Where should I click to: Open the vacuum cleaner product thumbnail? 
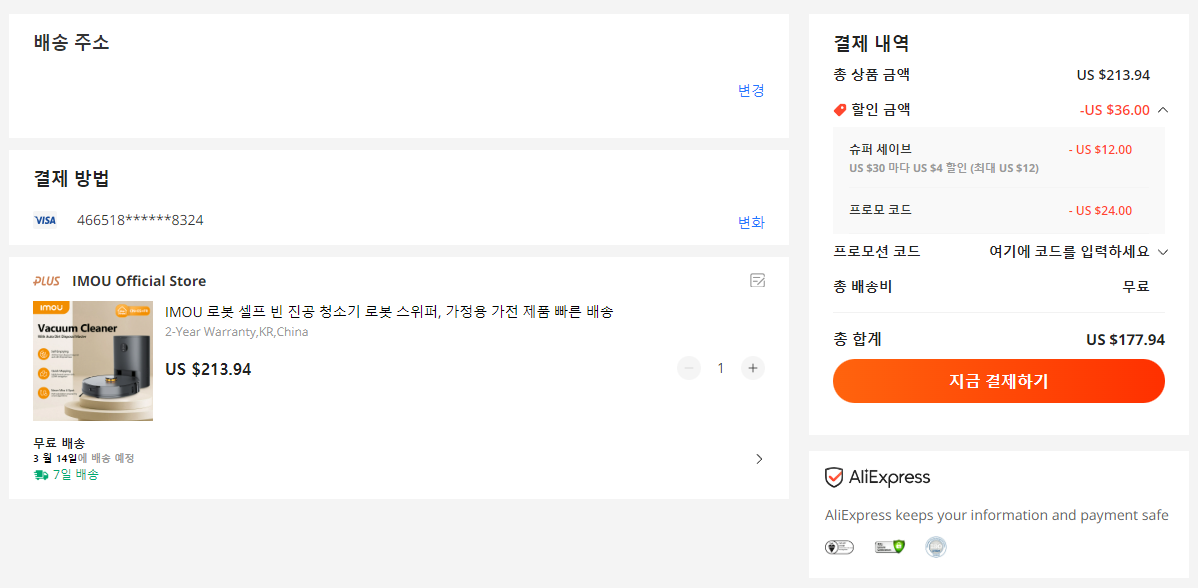92,360
